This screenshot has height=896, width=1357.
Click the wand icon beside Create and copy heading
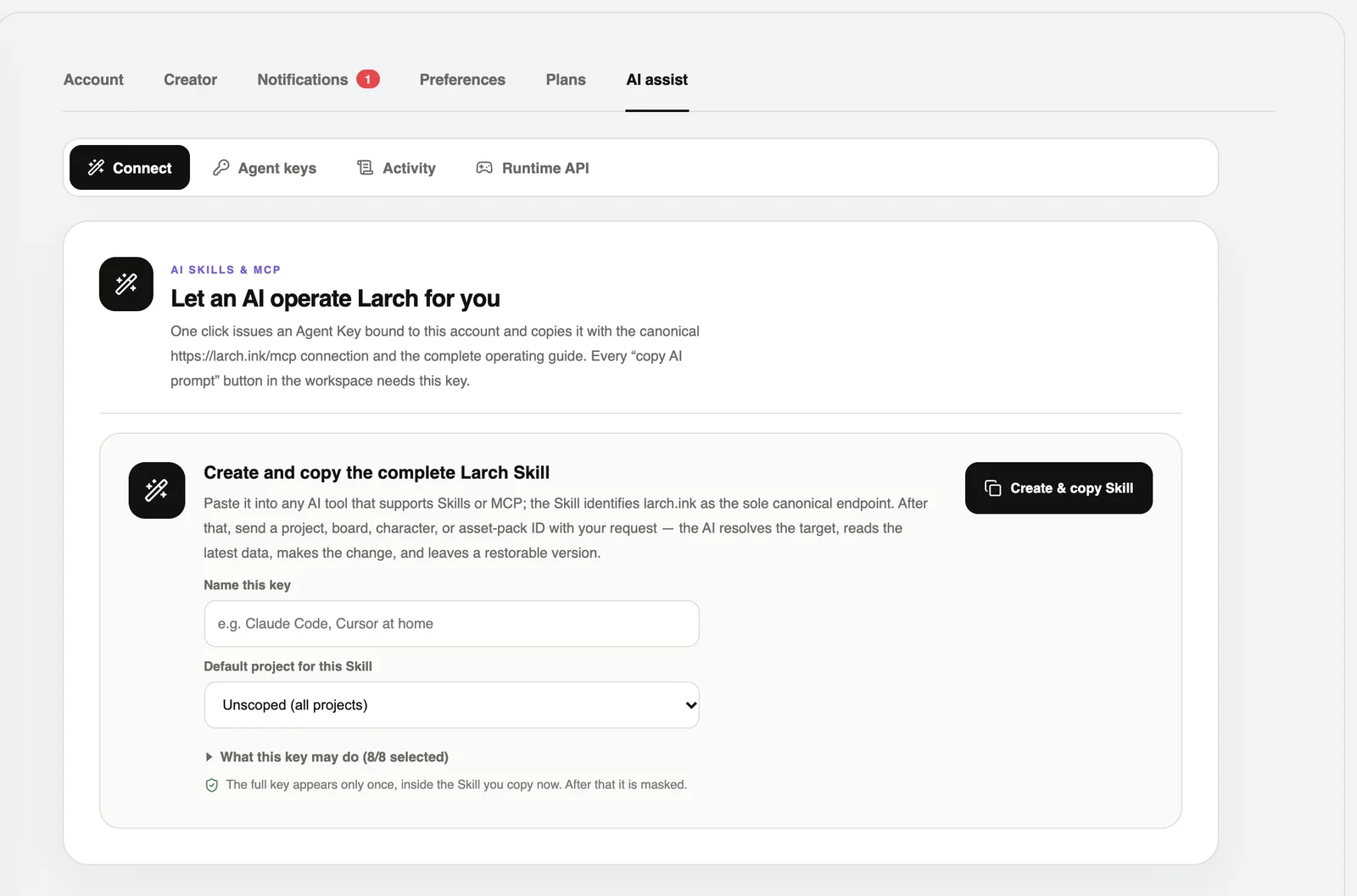[x=157, y=490]
